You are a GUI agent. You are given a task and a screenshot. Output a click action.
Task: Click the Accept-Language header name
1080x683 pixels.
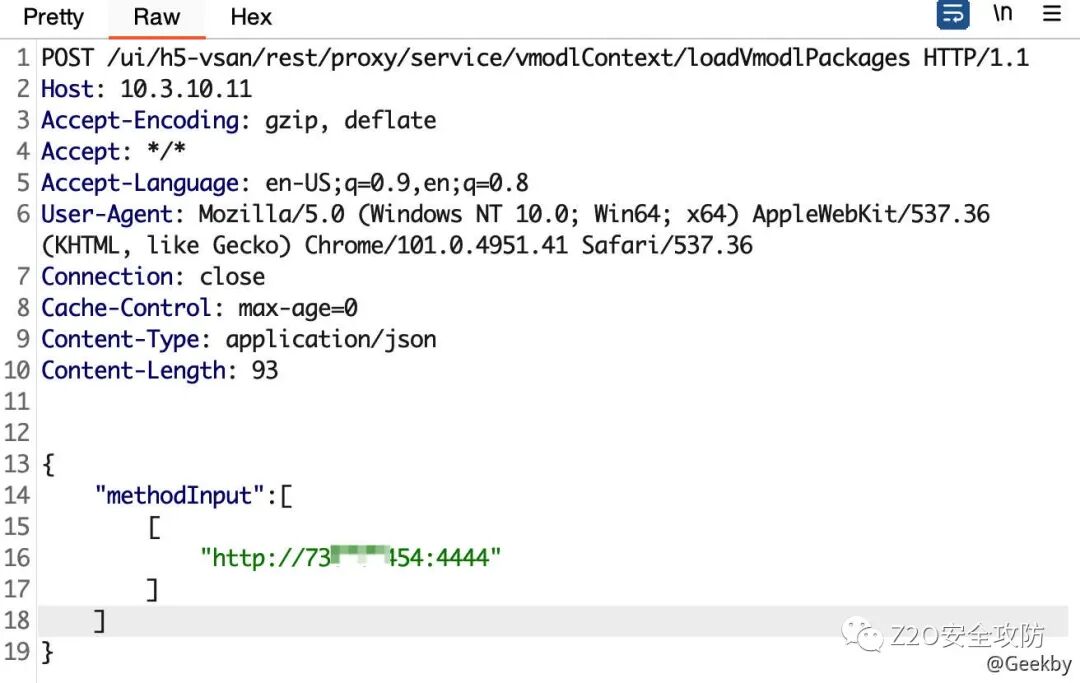pyautogui.click(x=140, y=183)
